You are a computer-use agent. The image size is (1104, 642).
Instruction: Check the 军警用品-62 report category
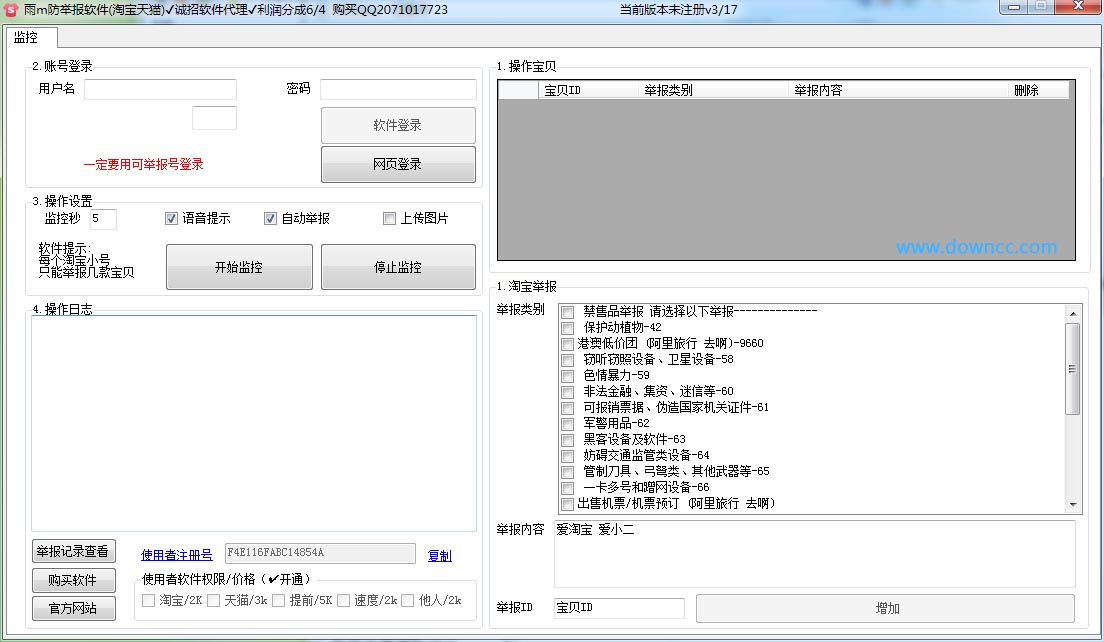click(567, 423)
